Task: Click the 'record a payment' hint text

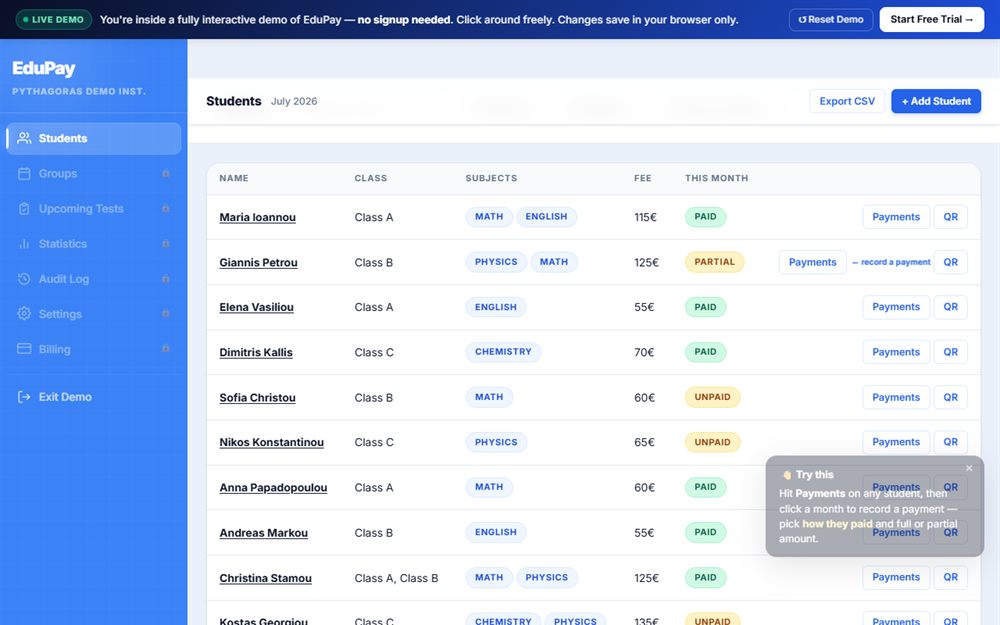Action: (891, 262)
